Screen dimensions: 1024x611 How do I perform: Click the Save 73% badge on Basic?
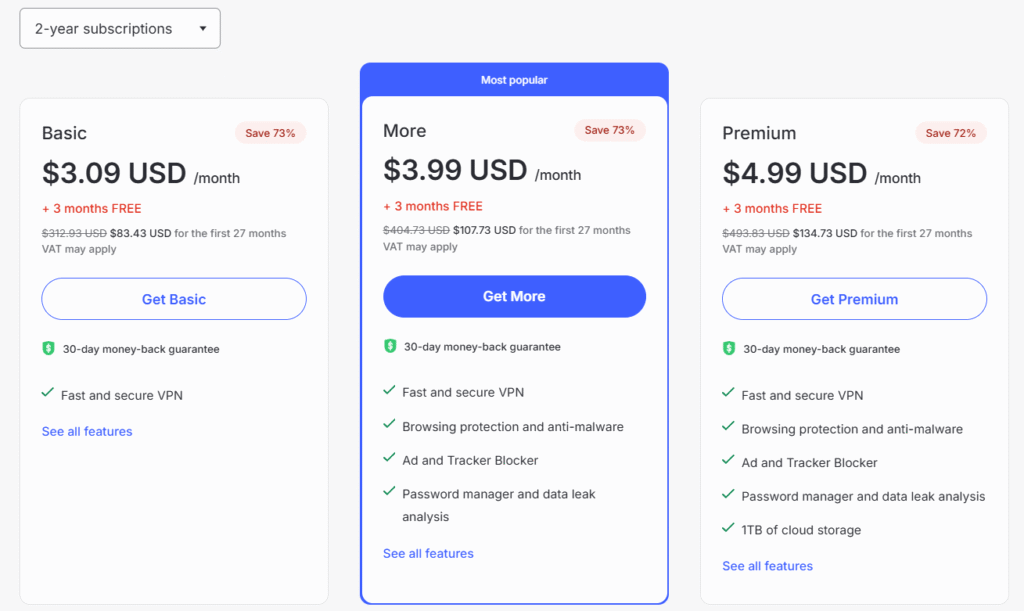click(270, 133)
